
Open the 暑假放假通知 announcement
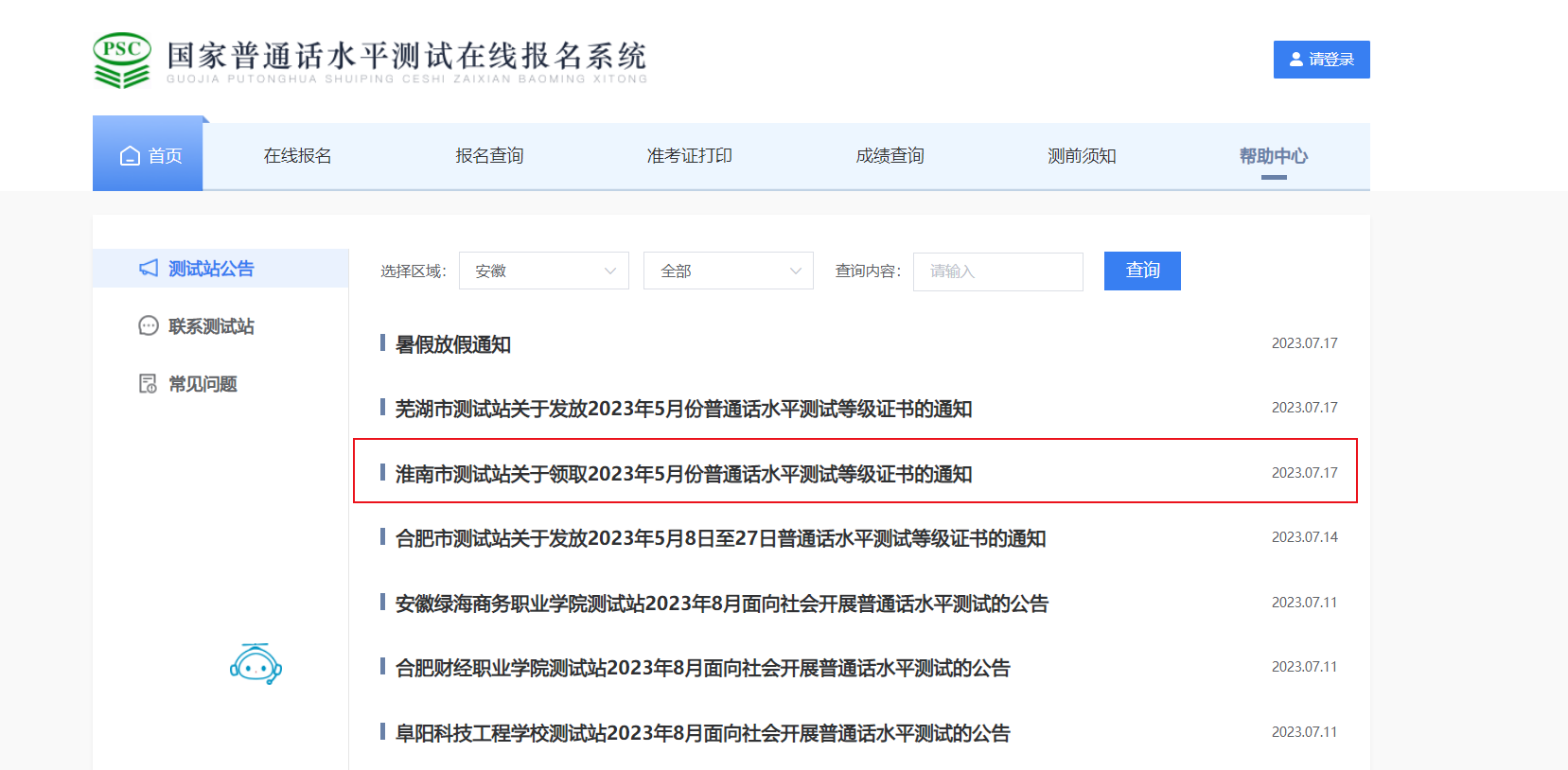(x=453, y=344)
